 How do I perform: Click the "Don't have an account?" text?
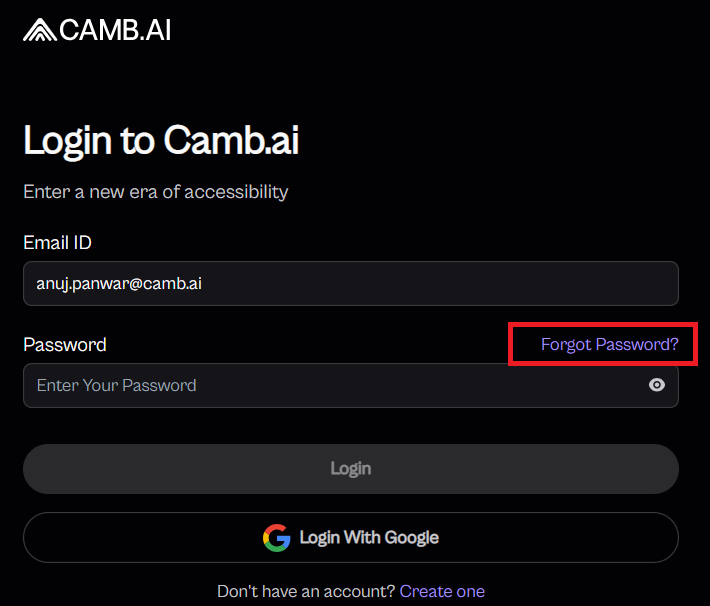(305, 591)
